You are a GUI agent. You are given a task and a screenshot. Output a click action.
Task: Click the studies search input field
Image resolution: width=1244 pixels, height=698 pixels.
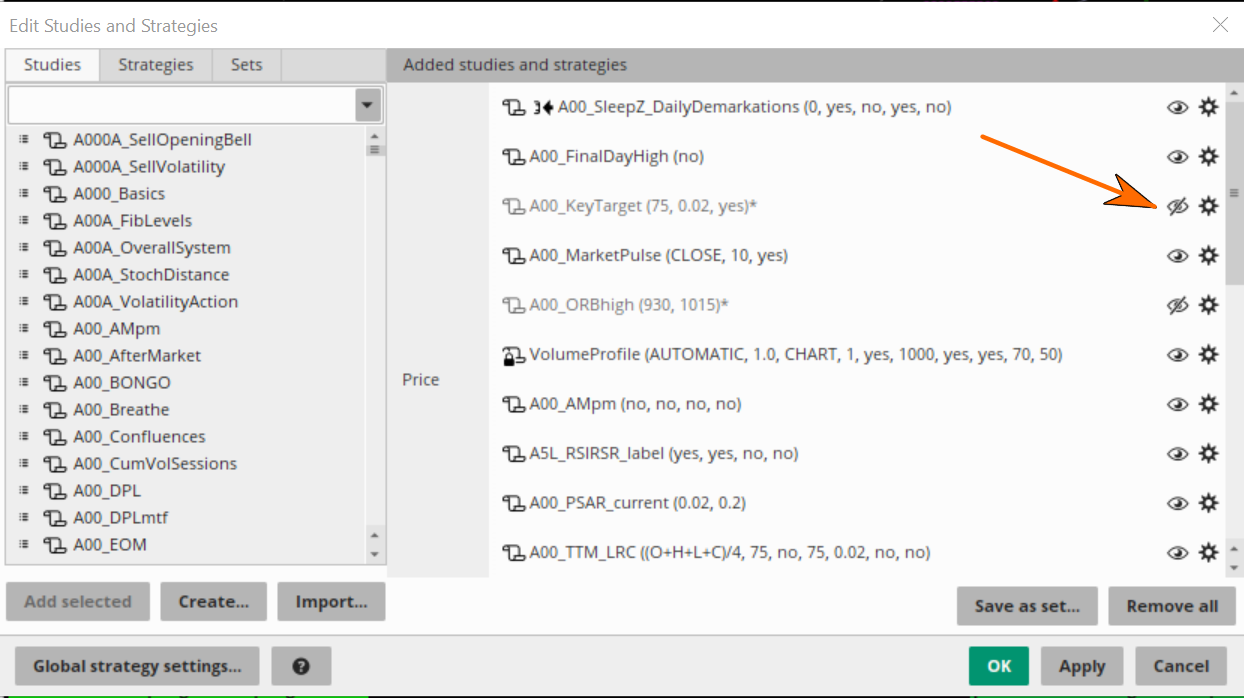click(182, 105)
